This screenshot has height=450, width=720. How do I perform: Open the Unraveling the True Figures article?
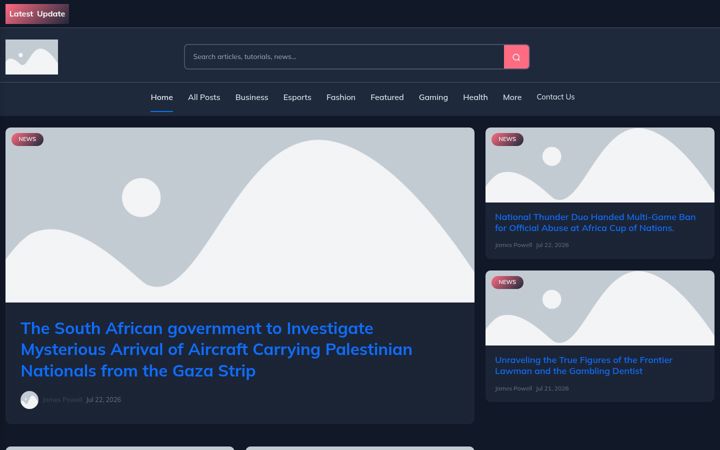(583, 366)
